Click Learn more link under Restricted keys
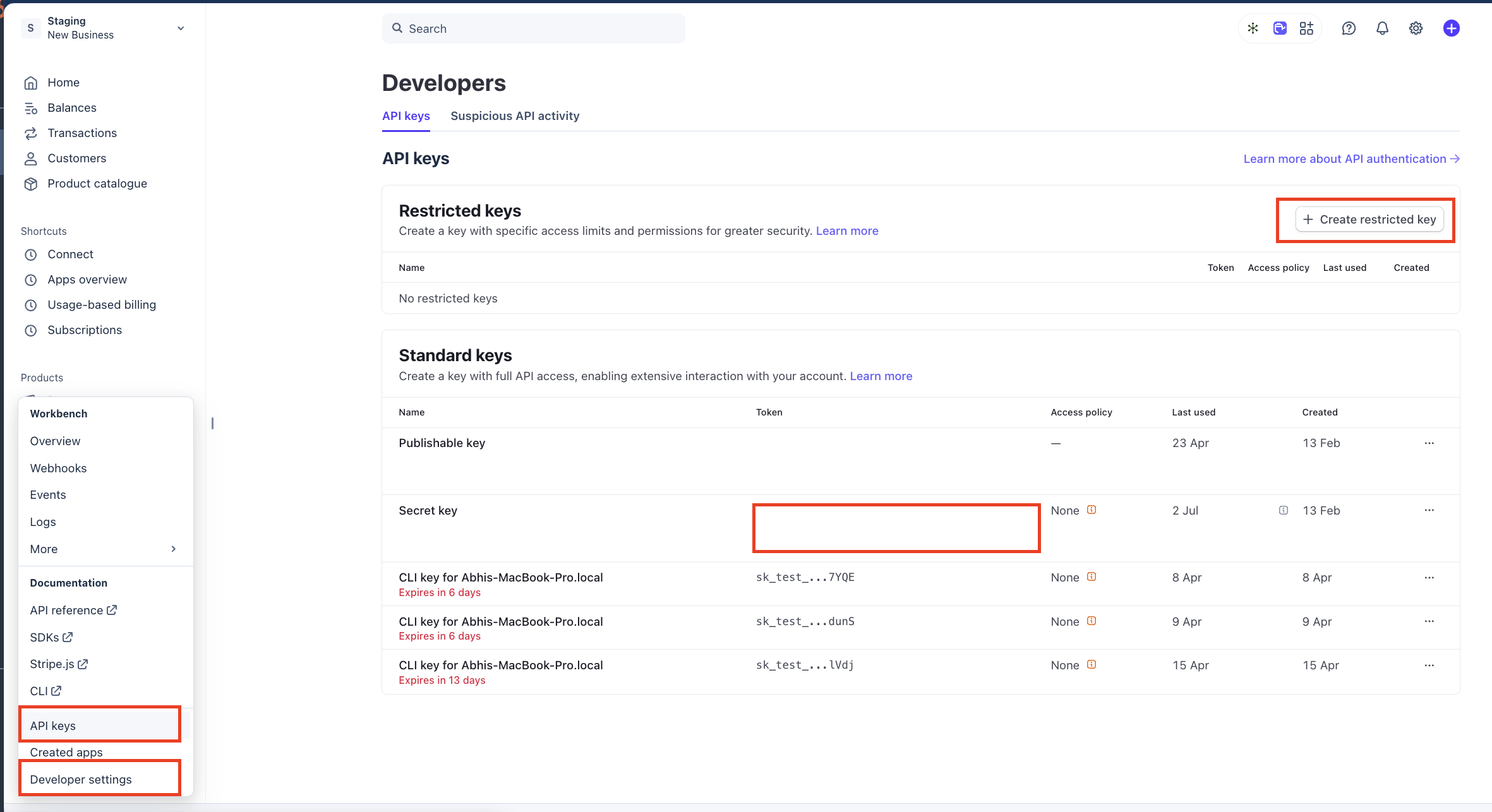The height and width of the screenshot is (812, 1492). (x=846, y=231)
